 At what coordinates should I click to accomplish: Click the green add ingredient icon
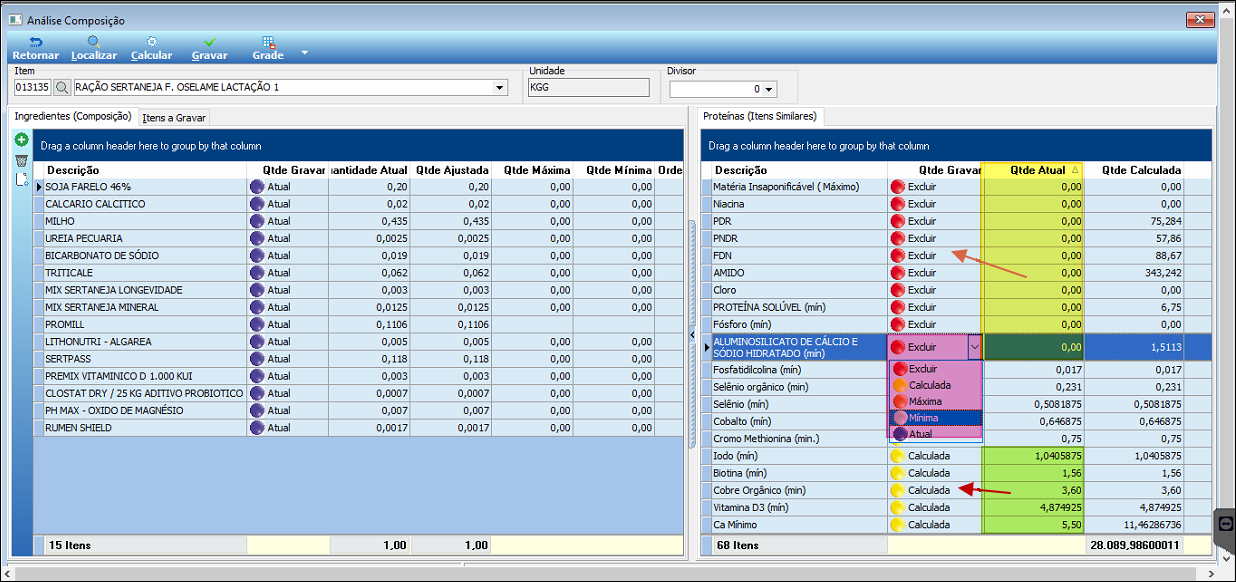click(21, 140)
